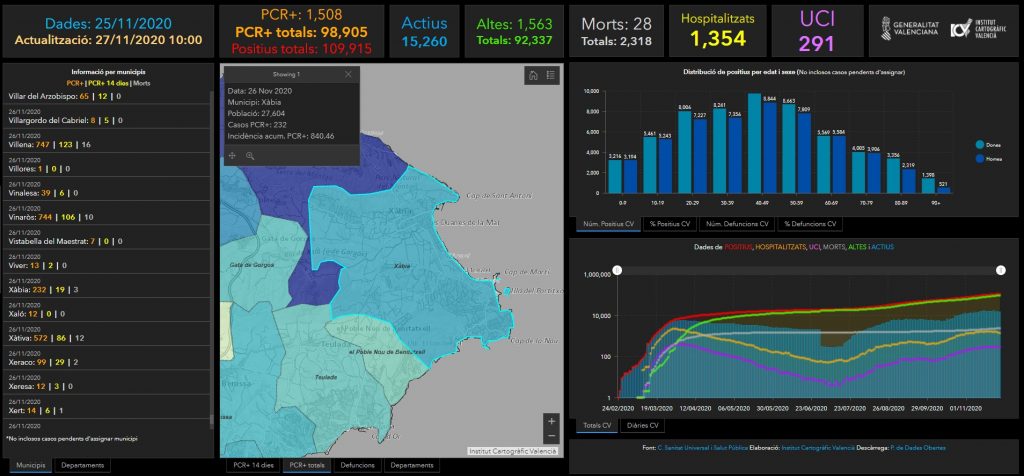This screenshot has height=476, width=1024.
Task: Open the Defuncions map tab
Action: pyautogui.click(x=357, y=465)
